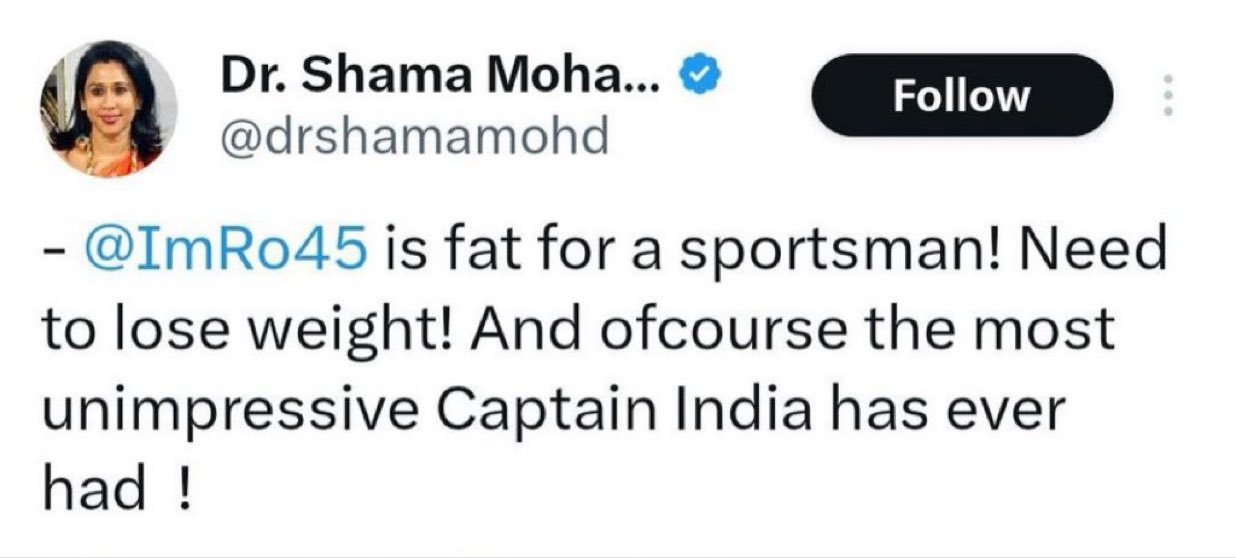Open the three-dot more options menu

coord(1165,97)
